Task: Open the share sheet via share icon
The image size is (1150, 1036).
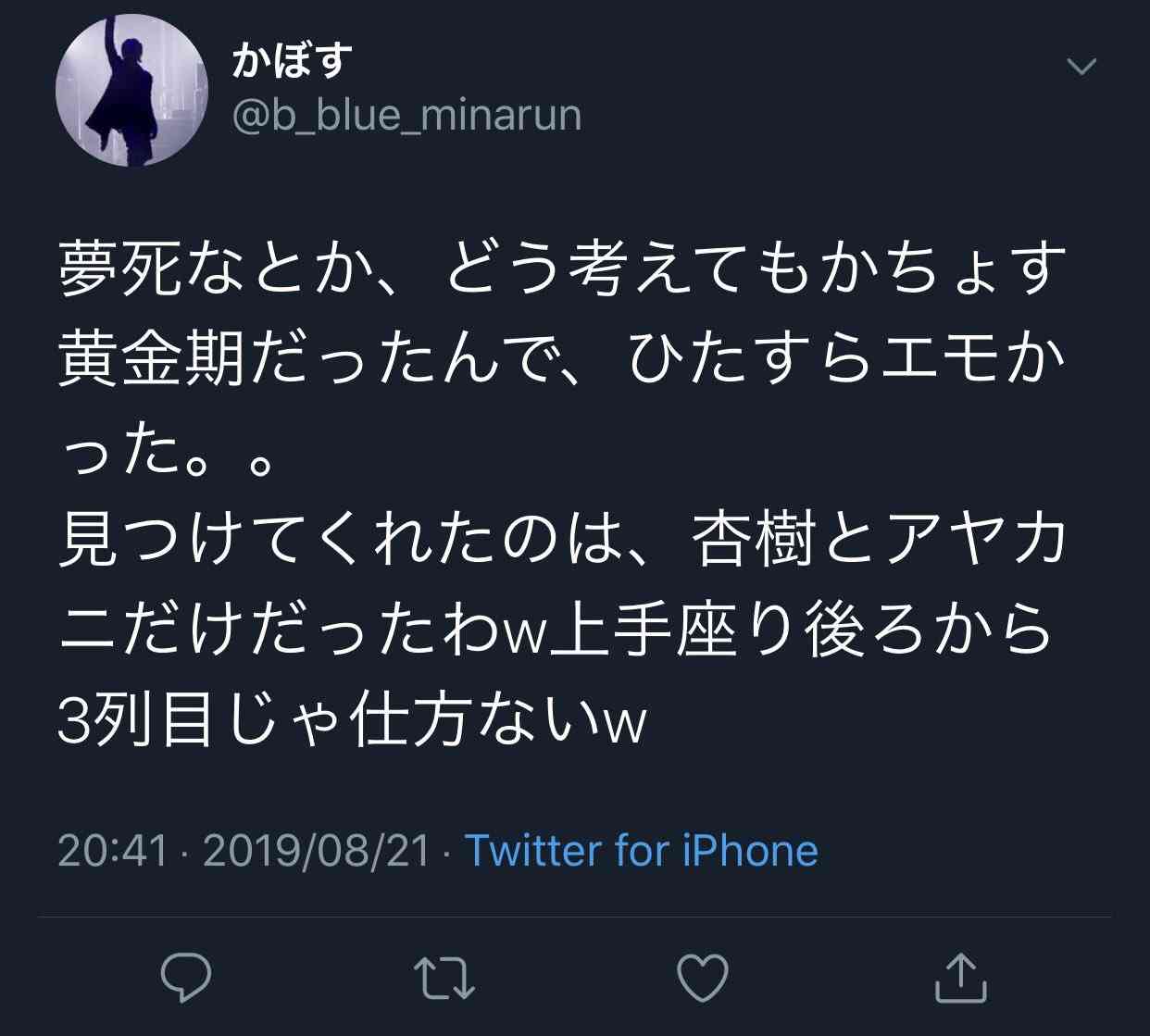Action: pyautogui.click(x=960, y=978)
